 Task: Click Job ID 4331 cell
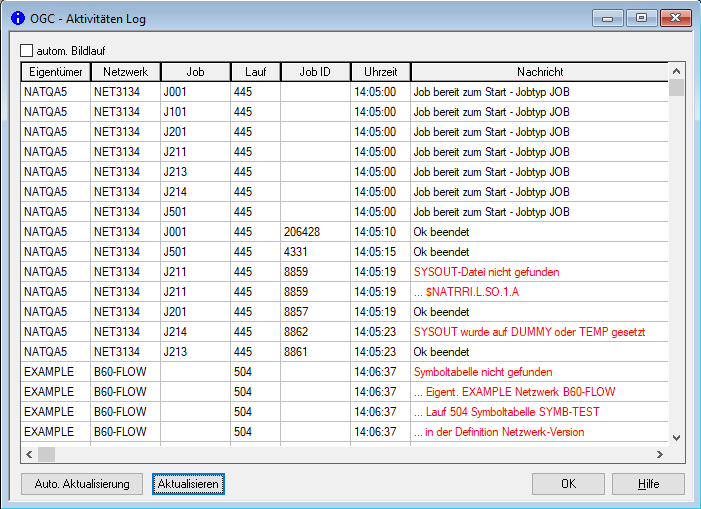coord(297,252)
